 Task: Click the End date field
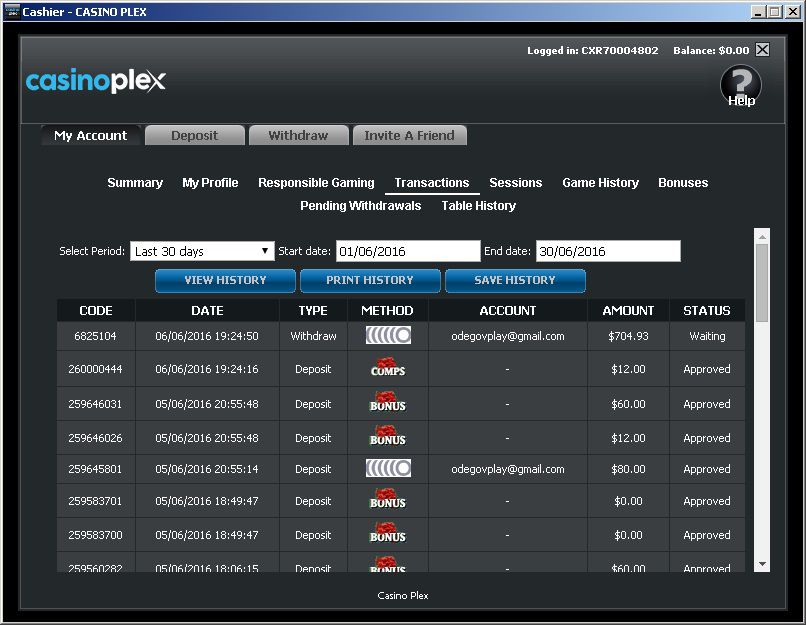point(608,251)
